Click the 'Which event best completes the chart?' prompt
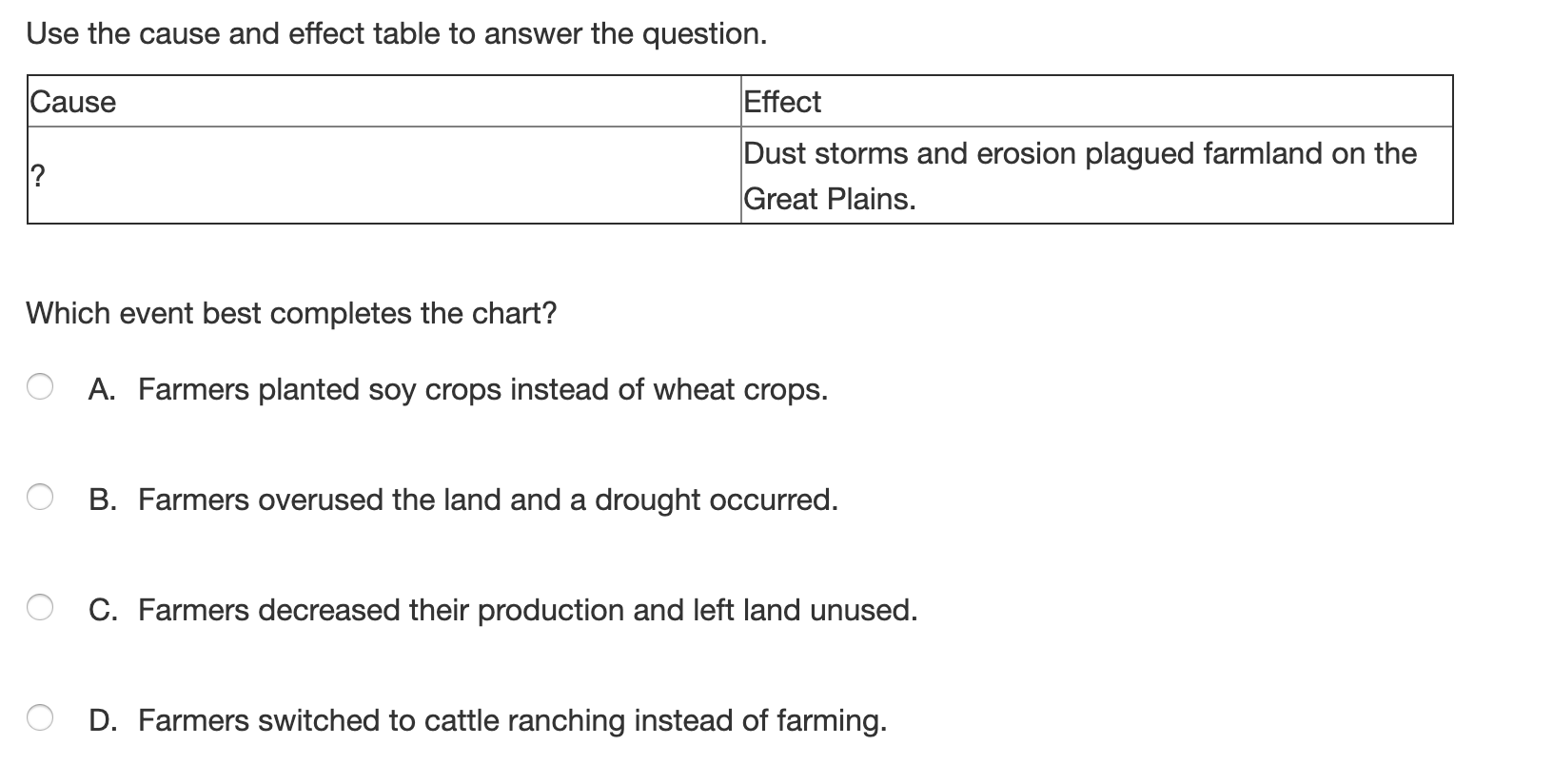The height and width of the screenshot is (784, 1553). 291,313
